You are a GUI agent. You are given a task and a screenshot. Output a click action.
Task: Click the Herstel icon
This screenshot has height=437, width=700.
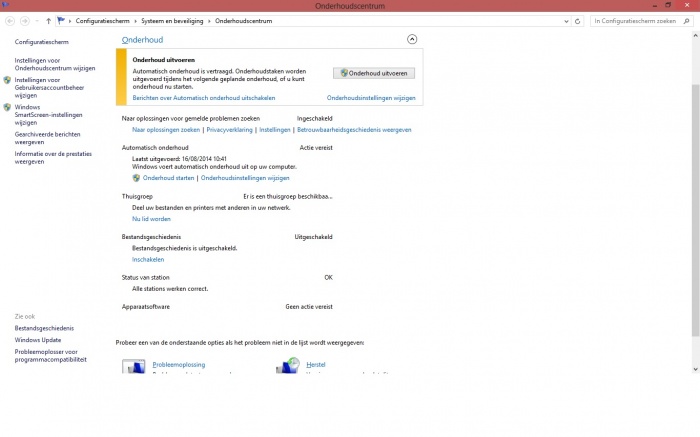[x=288, y=365]
